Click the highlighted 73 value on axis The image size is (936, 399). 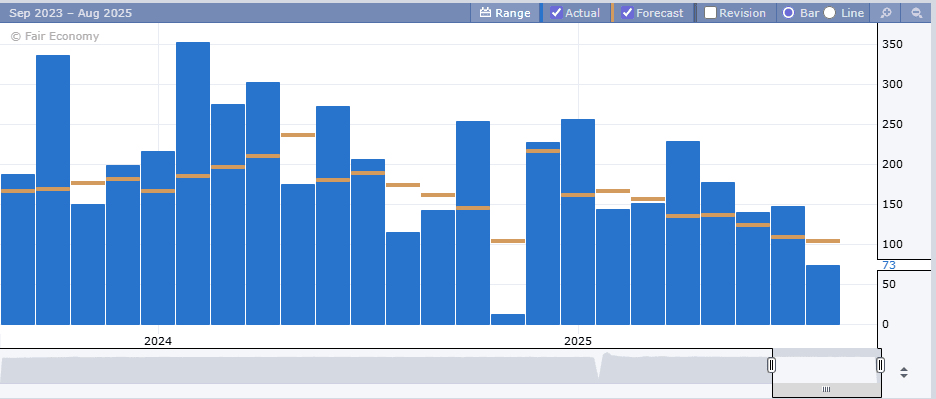click(x=889, y=265)
